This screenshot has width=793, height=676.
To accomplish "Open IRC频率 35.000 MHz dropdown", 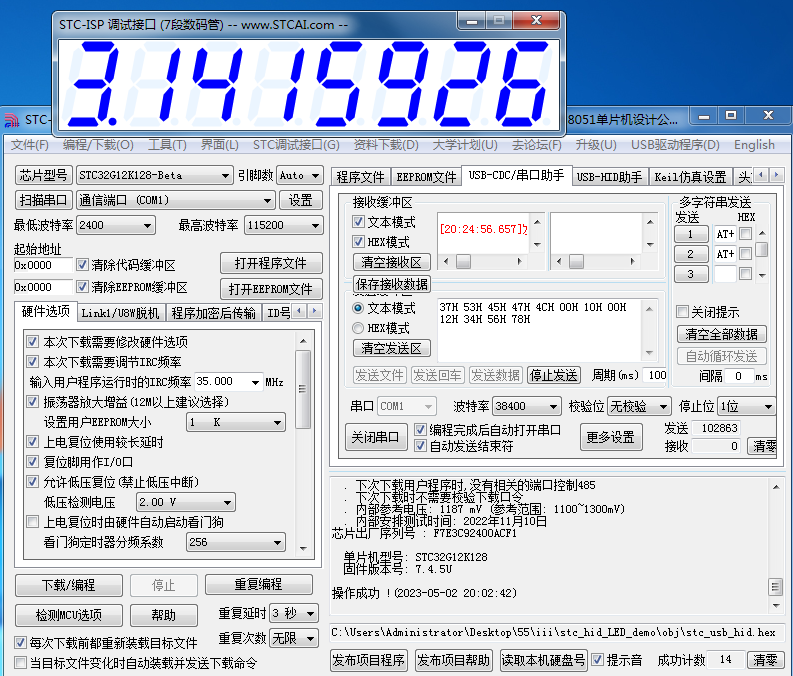I will click(228, 382).
